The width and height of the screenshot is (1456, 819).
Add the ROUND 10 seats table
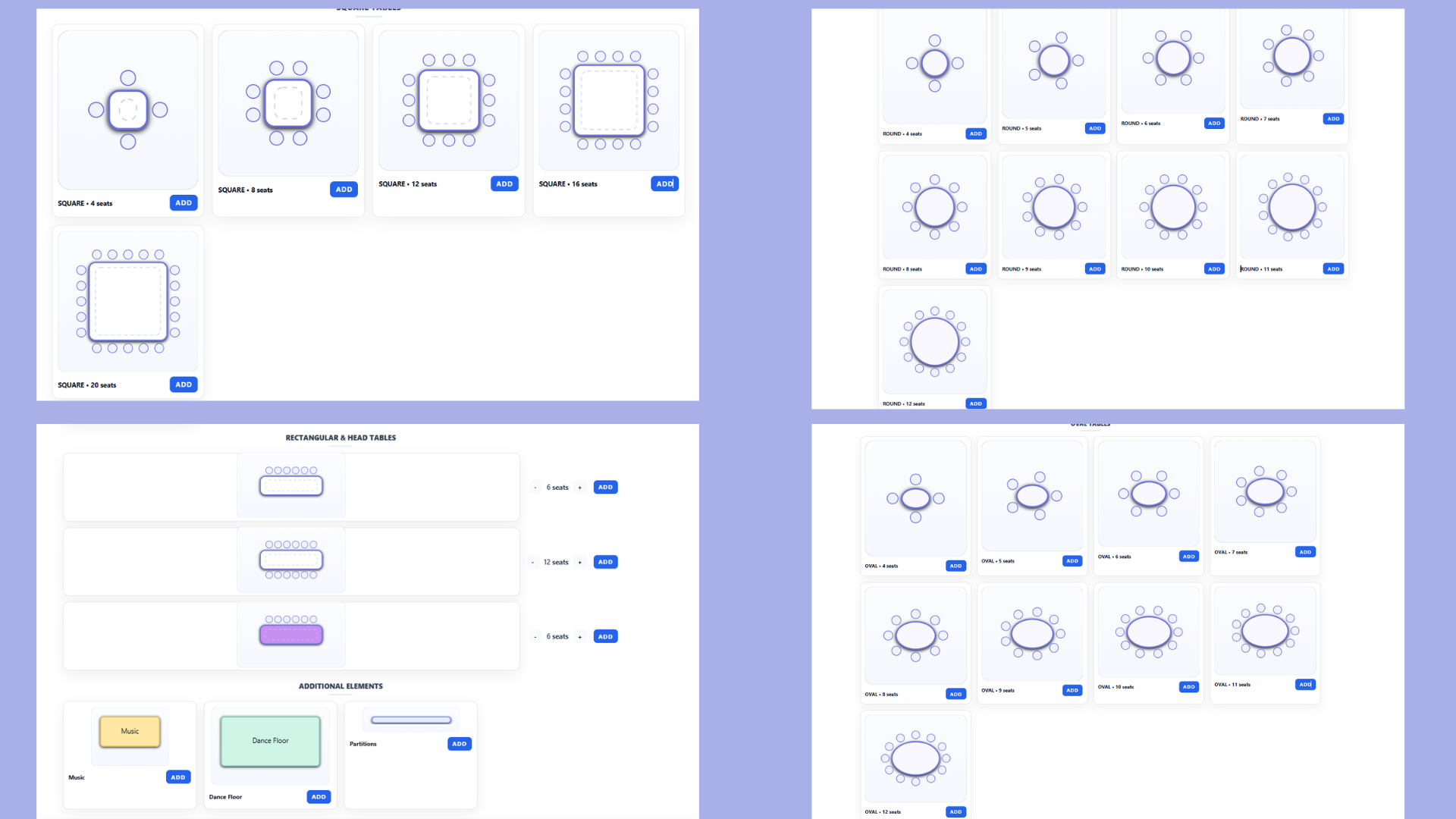1214,268
